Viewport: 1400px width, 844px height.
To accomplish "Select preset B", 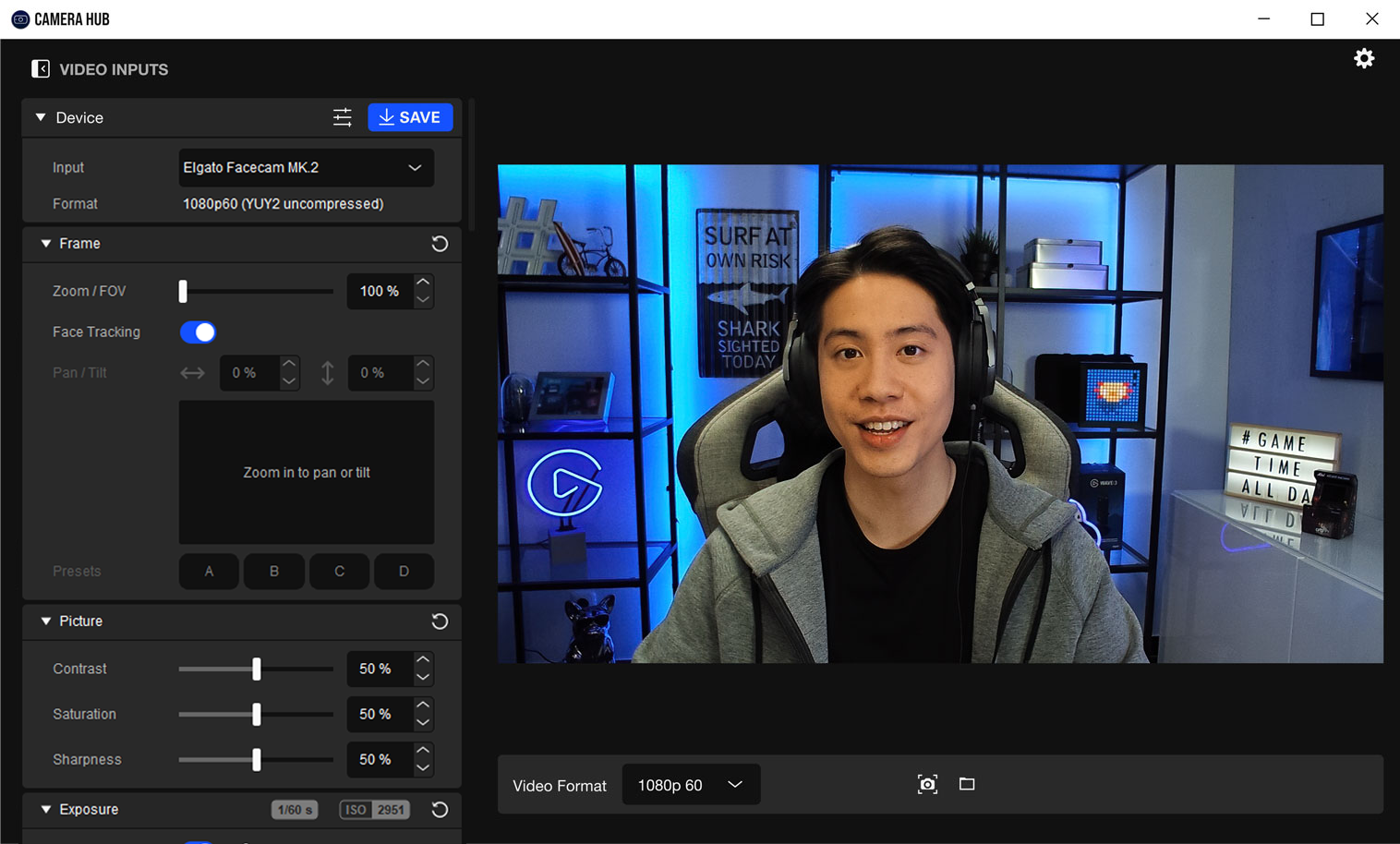I will (274, 572).
